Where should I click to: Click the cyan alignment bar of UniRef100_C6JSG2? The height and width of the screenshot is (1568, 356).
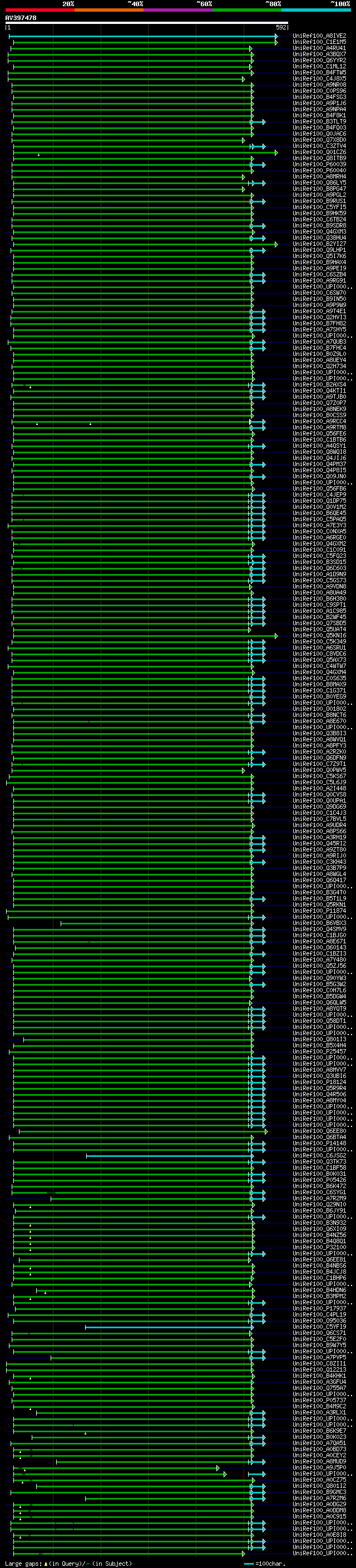(x=169, y=1156)
